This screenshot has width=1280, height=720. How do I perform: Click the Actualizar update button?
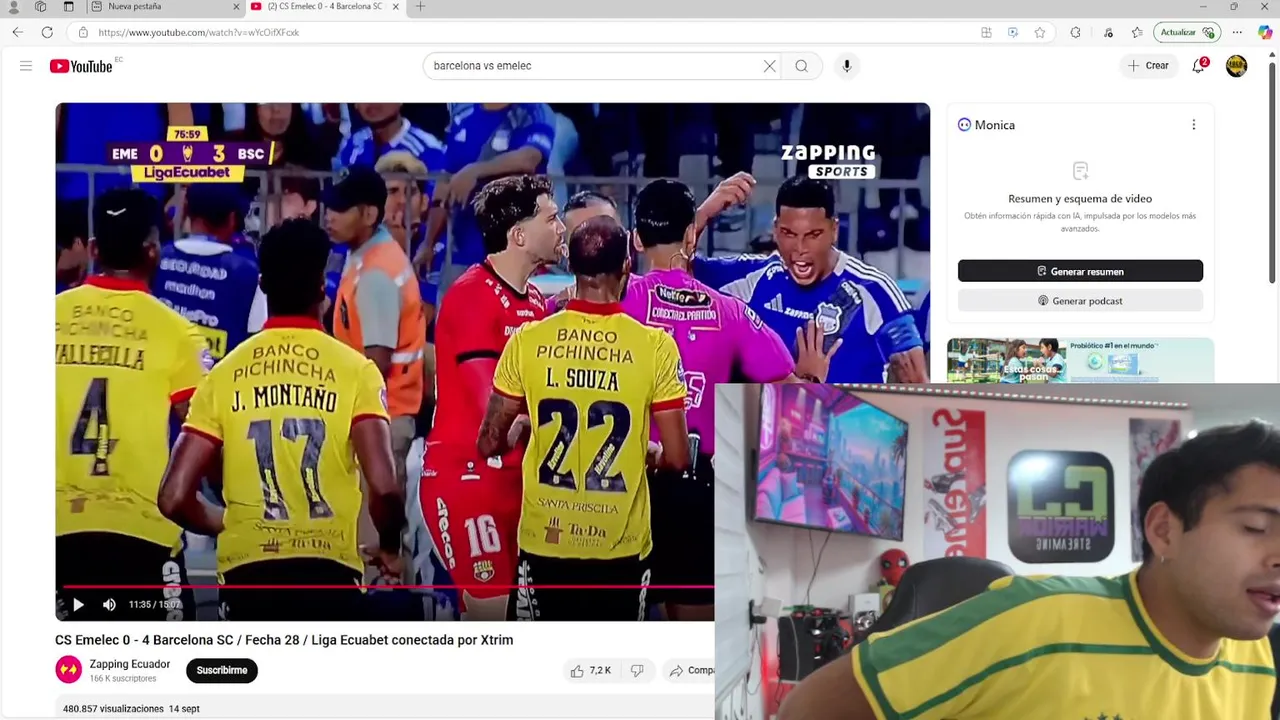1187,32
